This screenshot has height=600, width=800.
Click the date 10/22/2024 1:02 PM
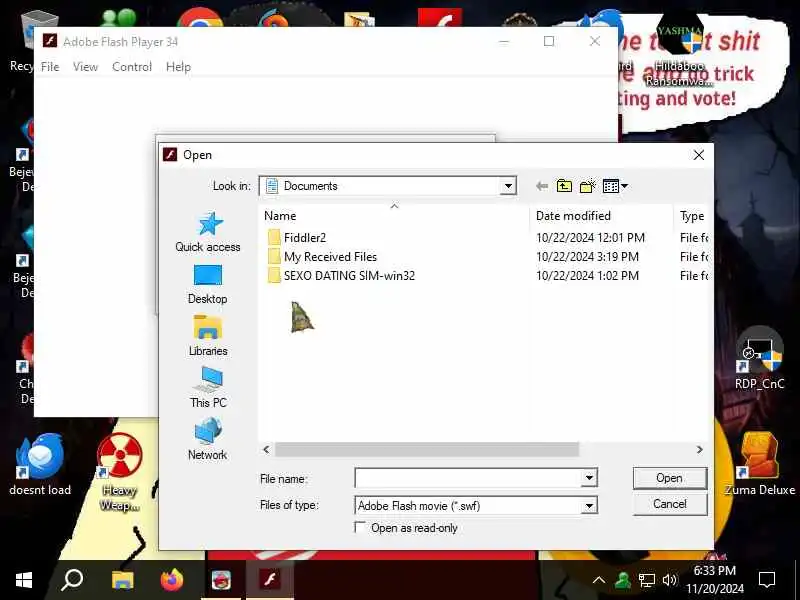click(587, 276)
